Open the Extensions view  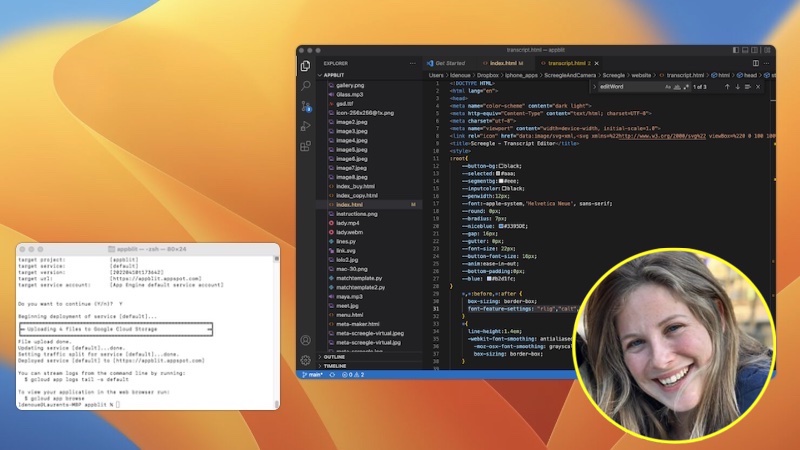(x=305, y=146)
